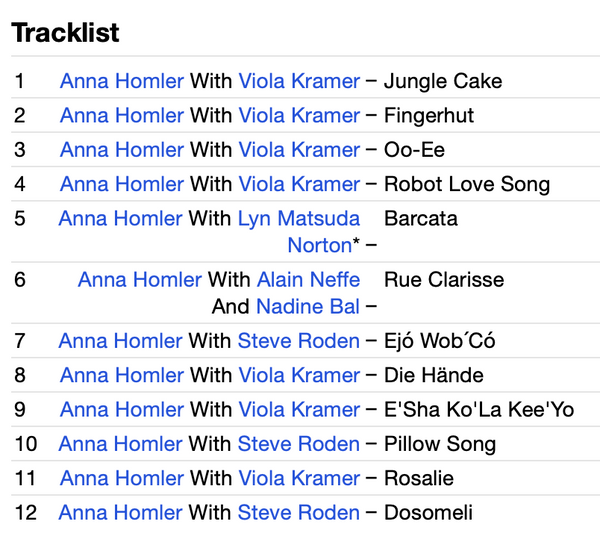Open Anna Homler link on track 9
The image size is (600, 545).
pyautogui.click(x=121, y=410)
